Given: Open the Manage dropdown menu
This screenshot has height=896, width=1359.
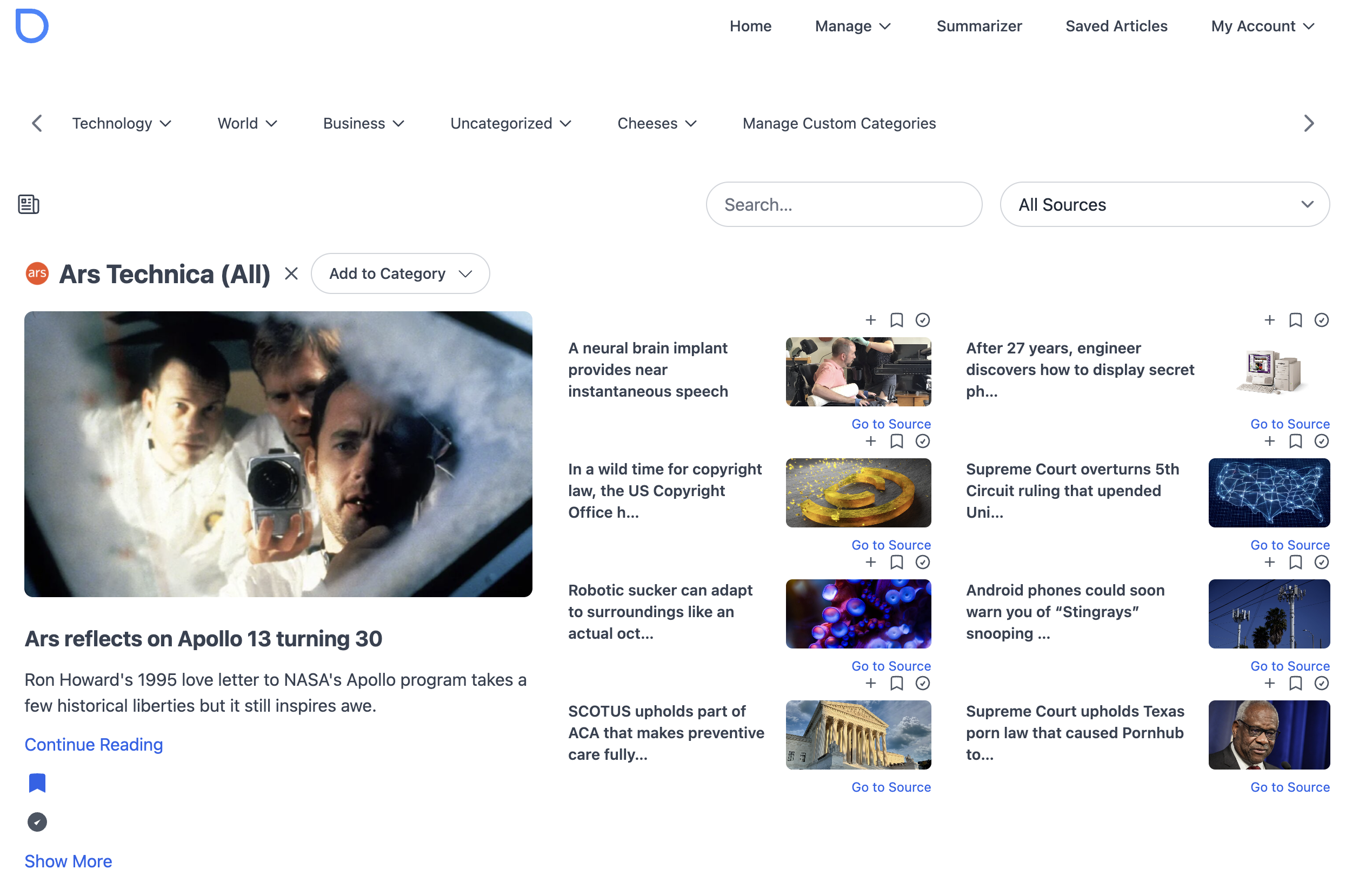Looking at the screenshot, I should click(852, 26).
